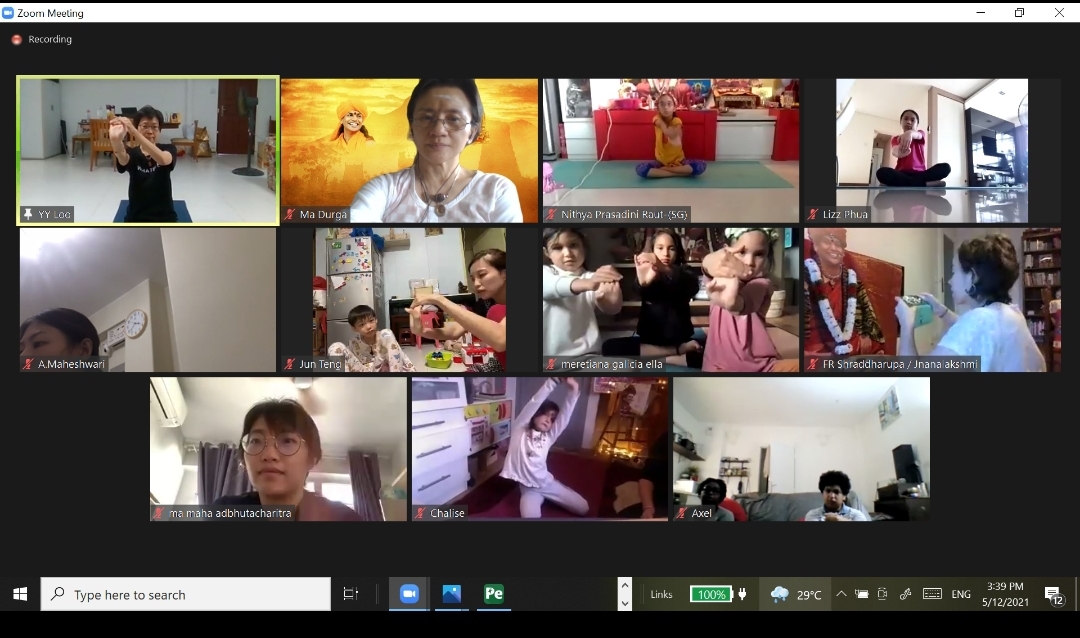1080x638 pixels.
Task: Click the Type here to search box
Action: (x=186, y=594)
